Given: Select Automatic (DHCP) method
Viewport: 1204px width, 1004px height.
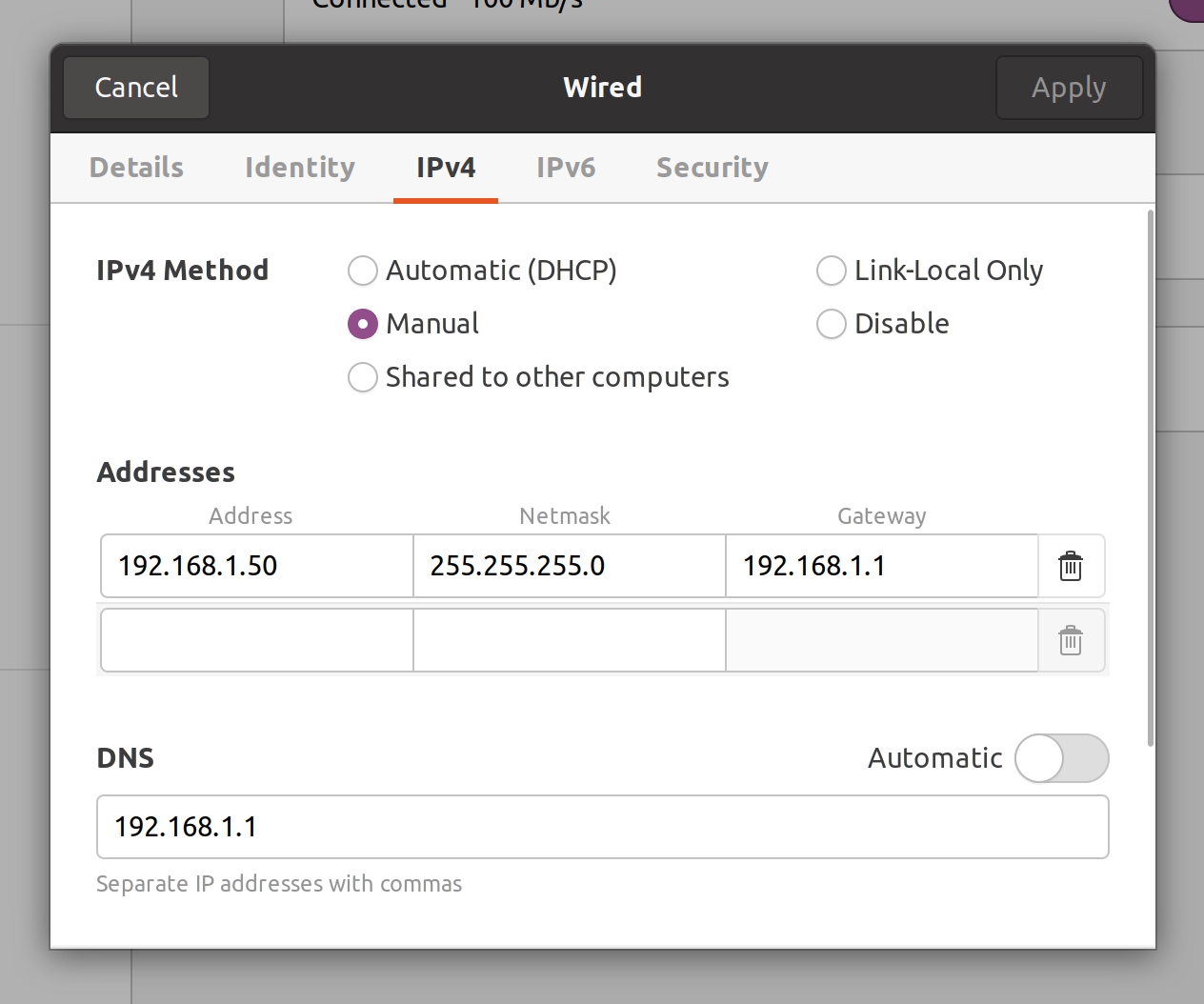Looking at the screenshot, I should [363, 271].
